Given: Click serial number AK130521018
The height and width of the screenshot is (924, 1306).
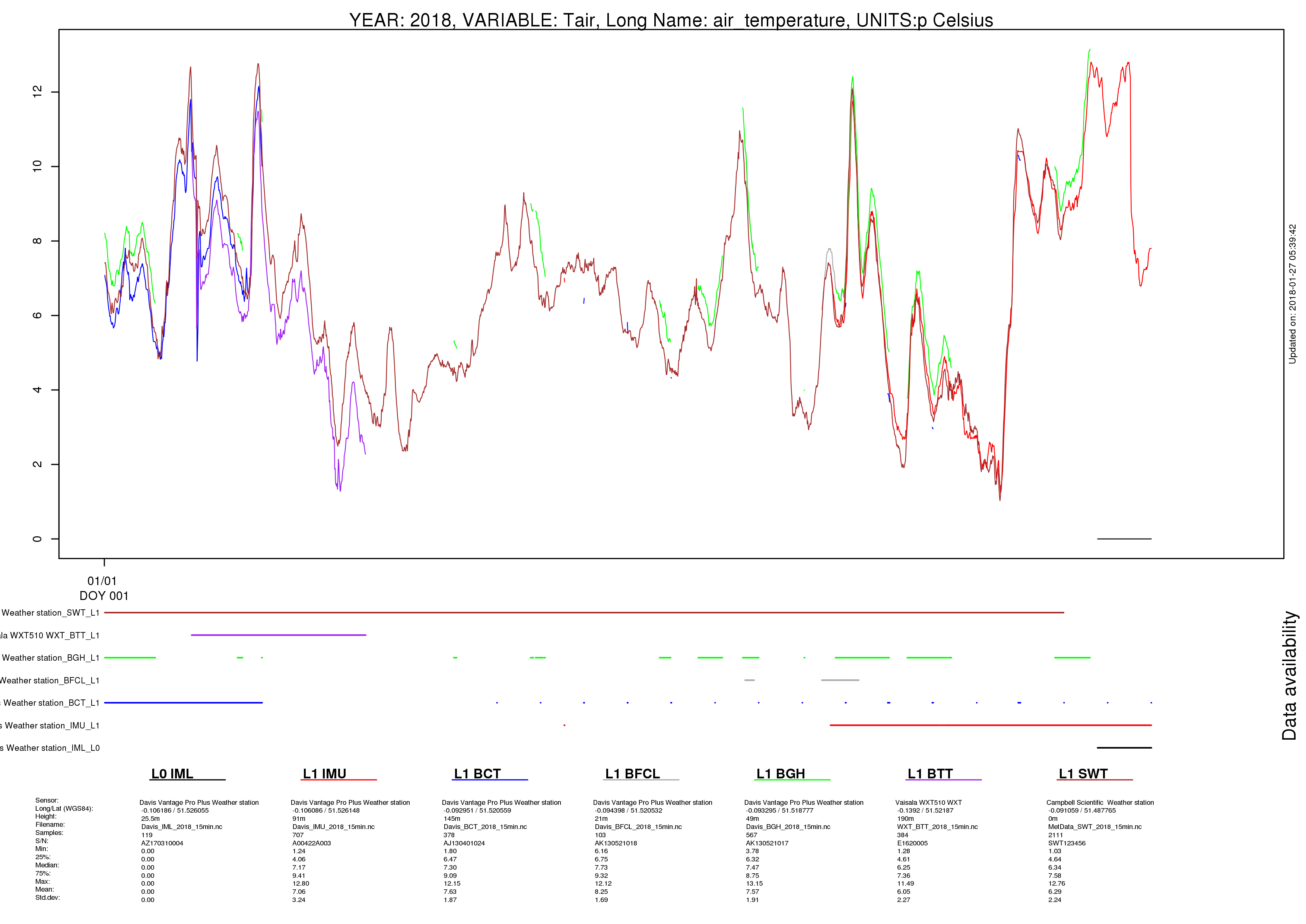Looking at the screenshot, I should [x=616, y=843].
